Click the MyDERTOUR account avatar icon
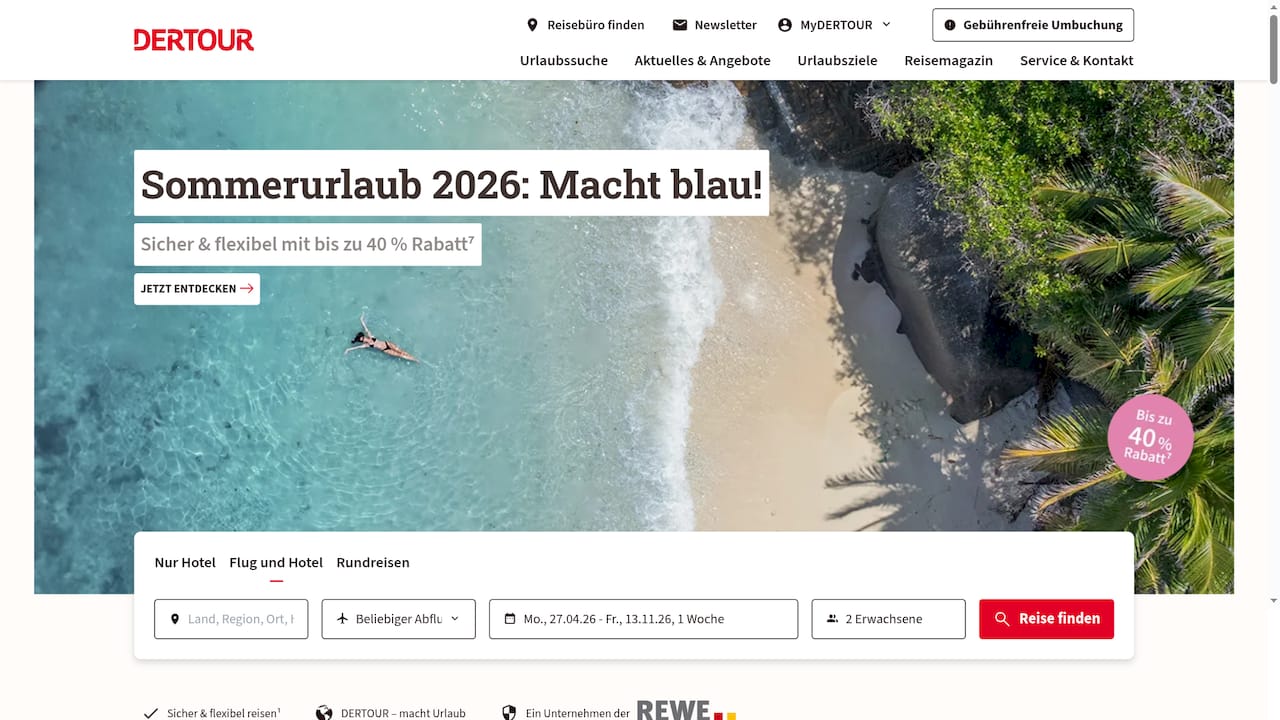This screenshot has height=720, width=1280. pyautogui.click(x=785, y=25)
